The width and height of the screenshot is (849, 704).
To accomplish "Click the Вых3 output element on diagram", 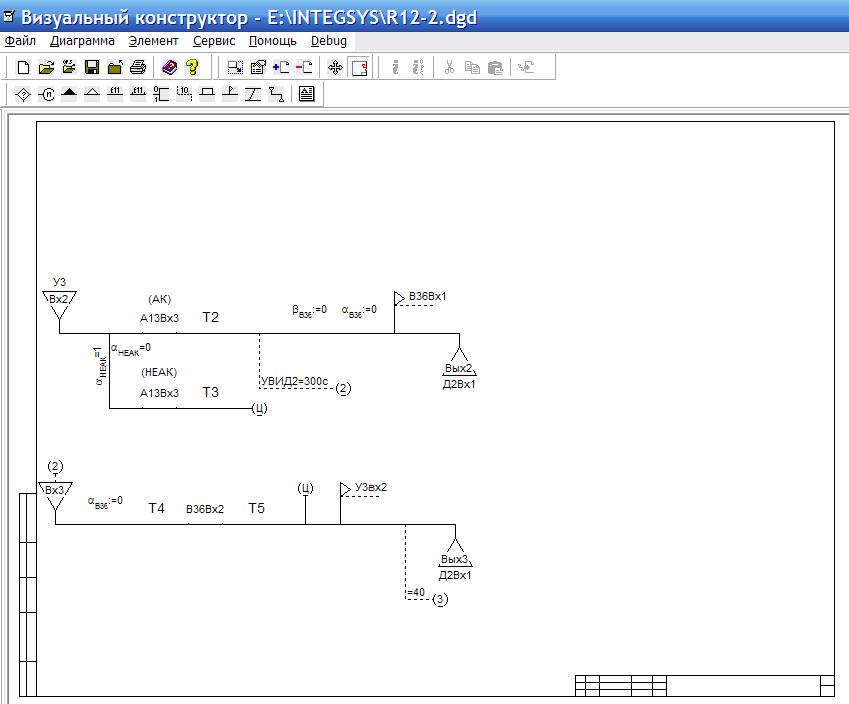I will [455, 558].
